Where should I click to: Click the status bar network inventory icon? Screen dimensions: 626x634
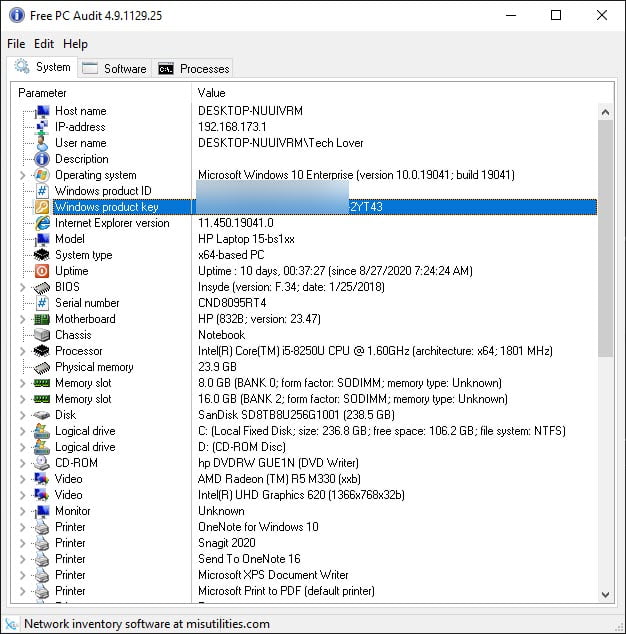[x=11, y=624]
